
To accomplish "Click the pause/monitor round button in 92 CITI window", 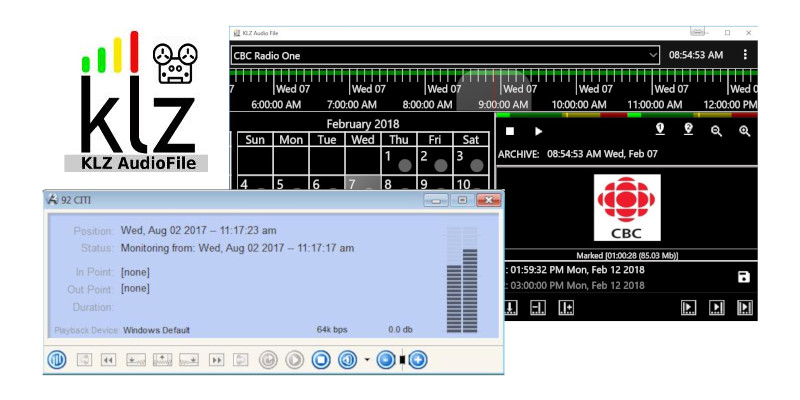I will 57,360.
